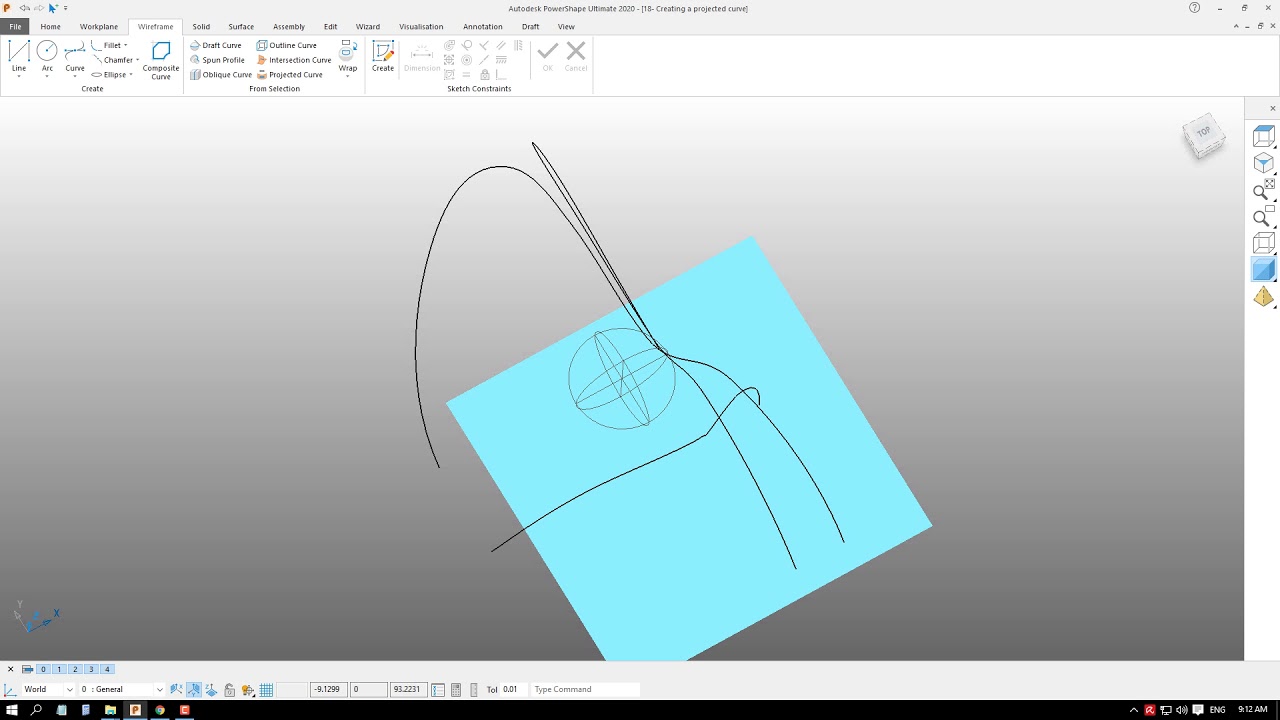
Task: Click the X coordinate field showing -9.1299
Action: (328, 689)
